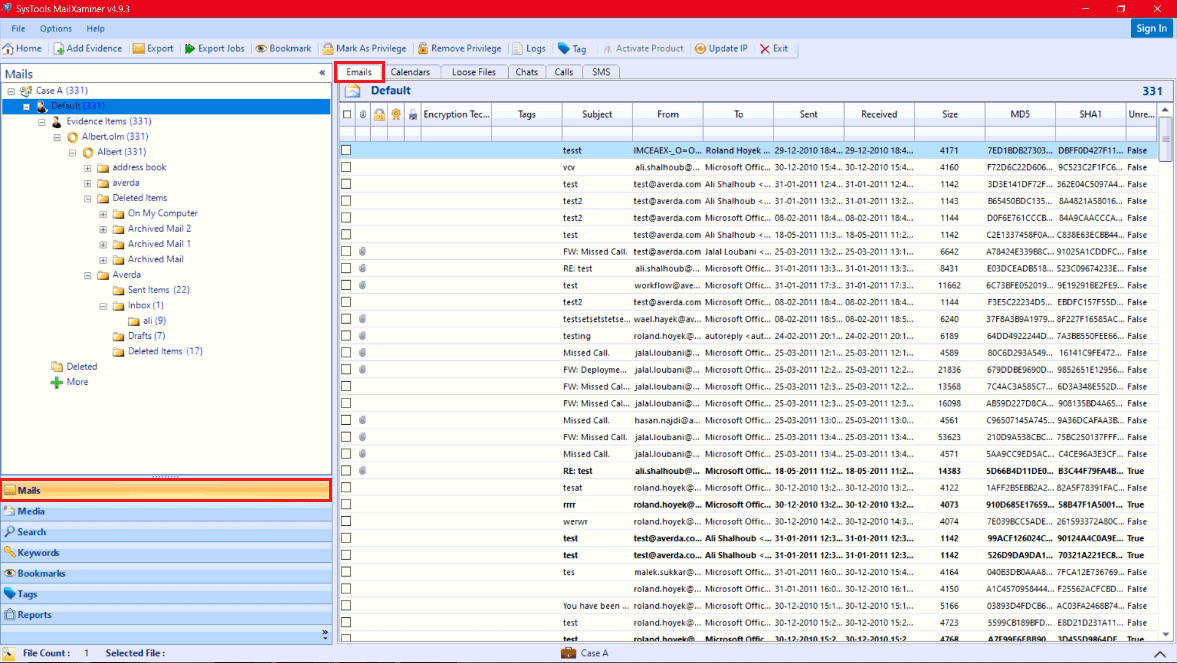Click the Update IP toolbar icon
The height and width of the screenshot is (663, 1177).
click(x=700, y=49)
